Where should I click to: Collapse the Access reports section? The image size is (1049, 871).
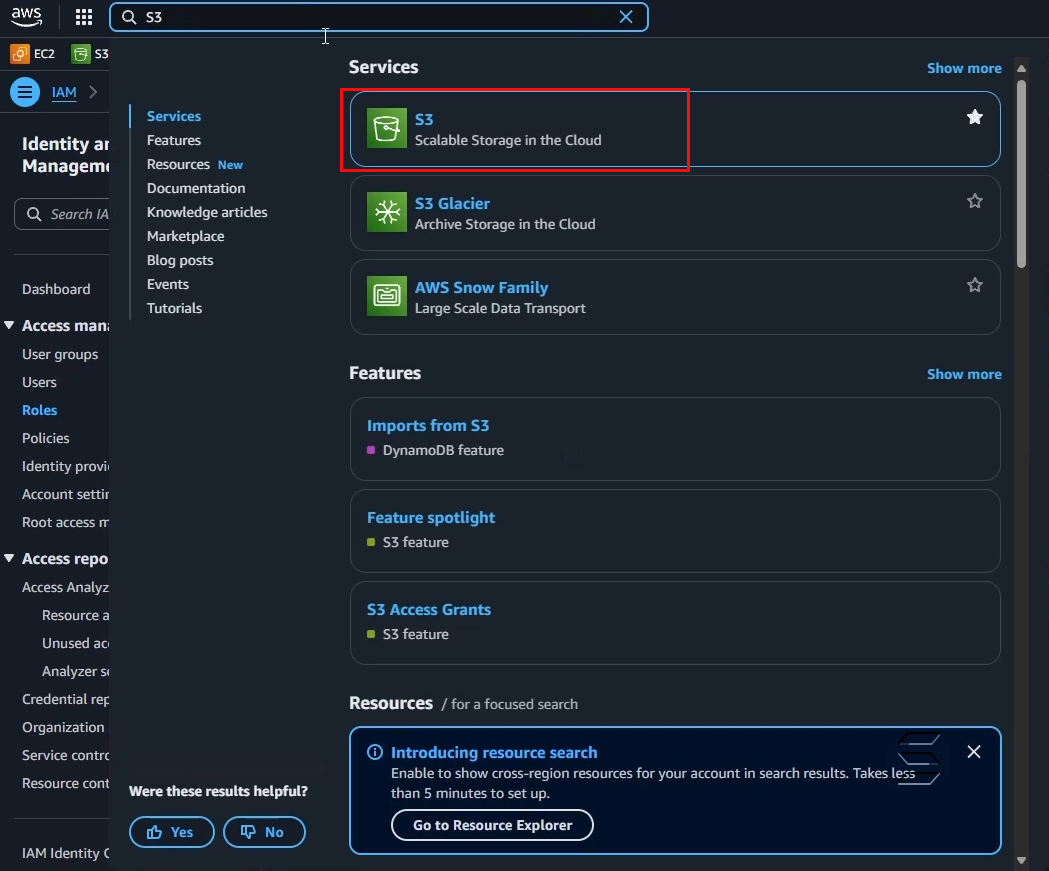tap(9, 558)
